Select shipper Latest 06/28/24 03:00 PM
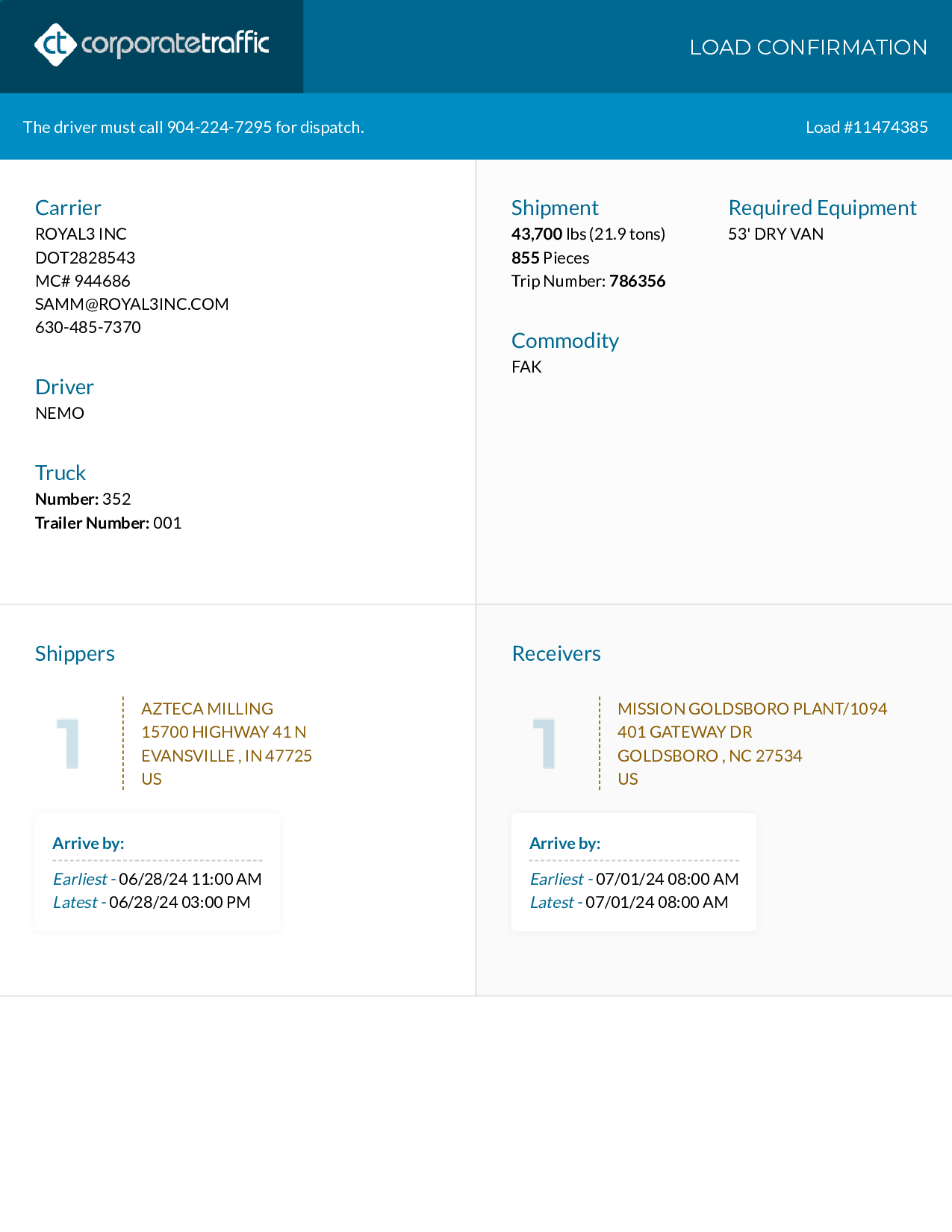 point(152,902)
